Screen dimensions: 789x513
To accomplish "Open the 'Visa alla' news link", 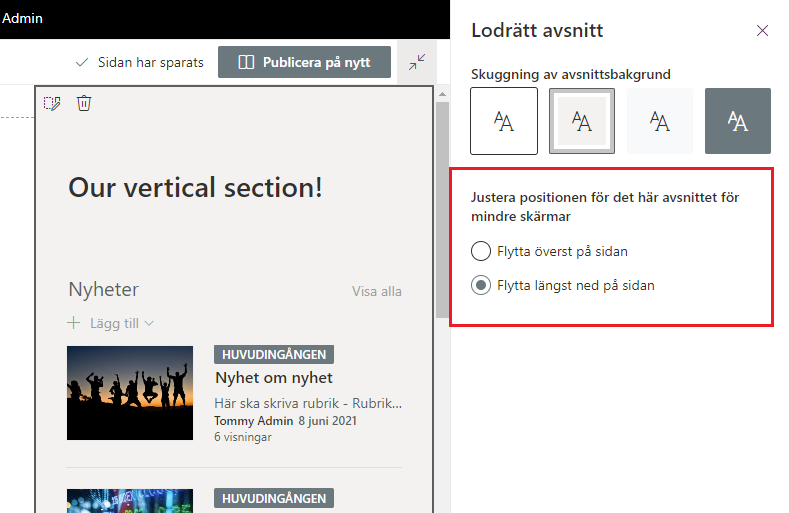I will (x=376, y=291).
